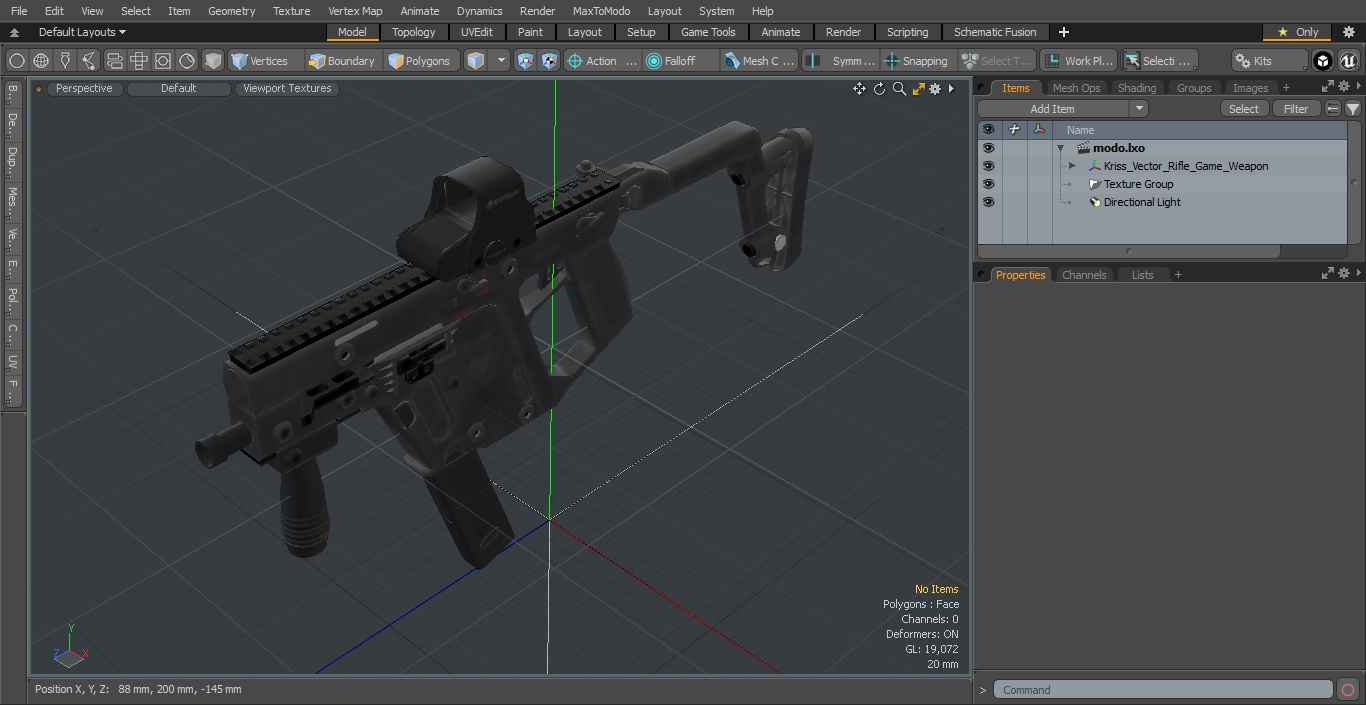
Task: Collapse the modo.lxo scene tree
Action: coord(1060,148)
